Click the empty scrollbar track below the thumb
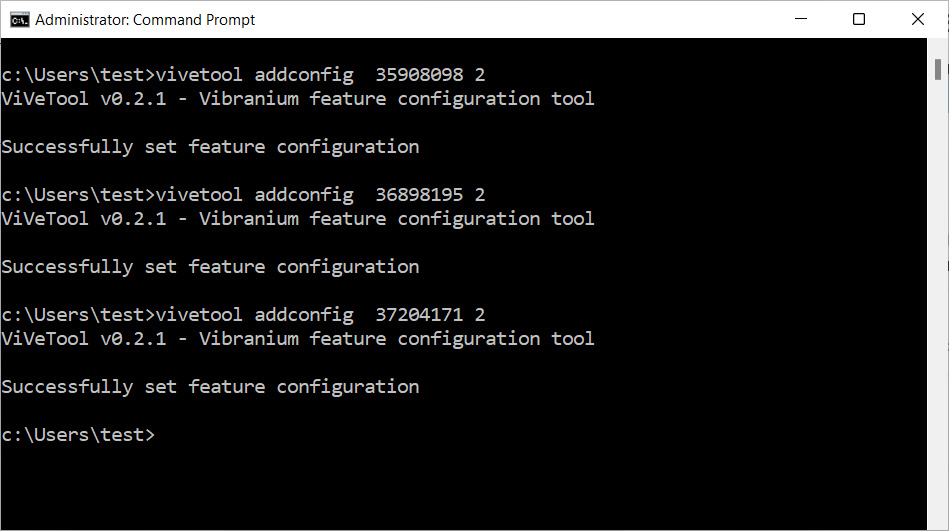Screen dimensions: 949x531 pos(938,300)
